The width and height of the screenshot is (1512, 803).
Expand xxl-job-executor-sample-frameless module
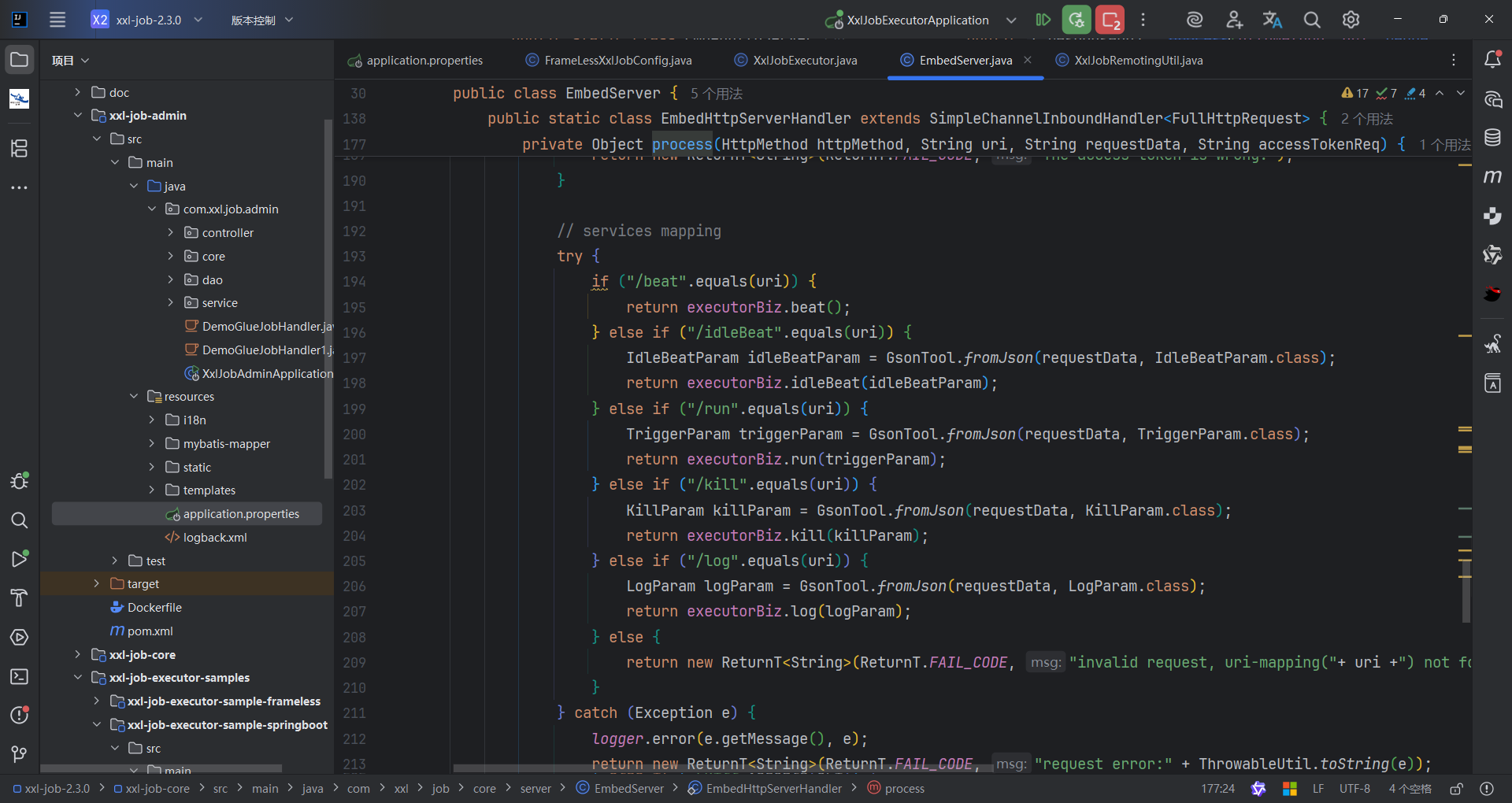[x=96, y=701]
